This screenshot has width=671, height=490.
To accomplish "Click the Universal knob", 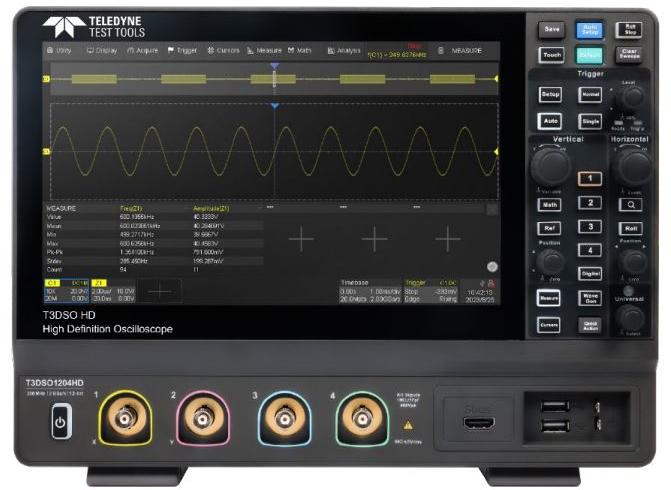I will (x=630, y=318).
